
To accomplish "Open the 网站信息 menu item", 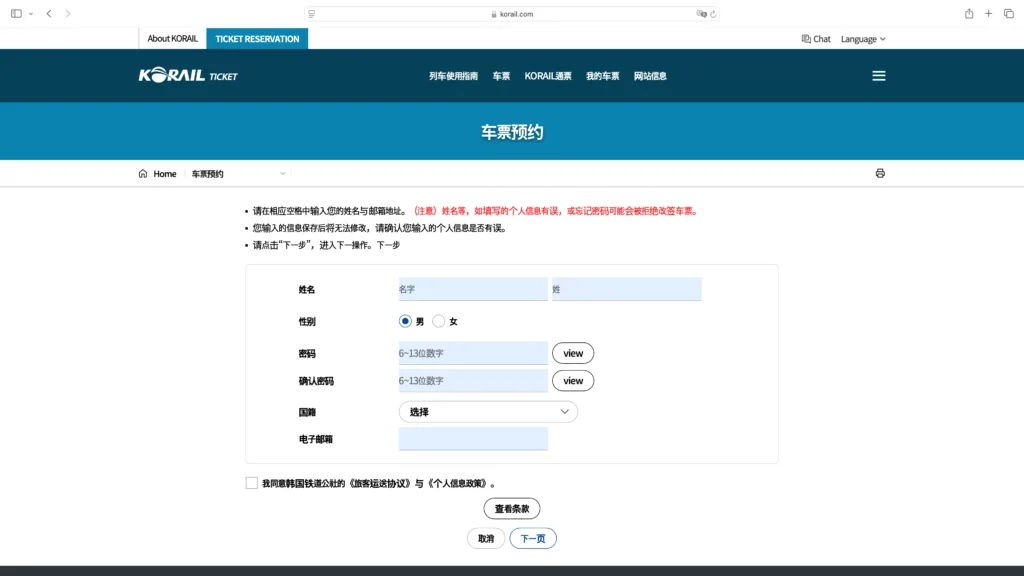I will pos(650,76).
